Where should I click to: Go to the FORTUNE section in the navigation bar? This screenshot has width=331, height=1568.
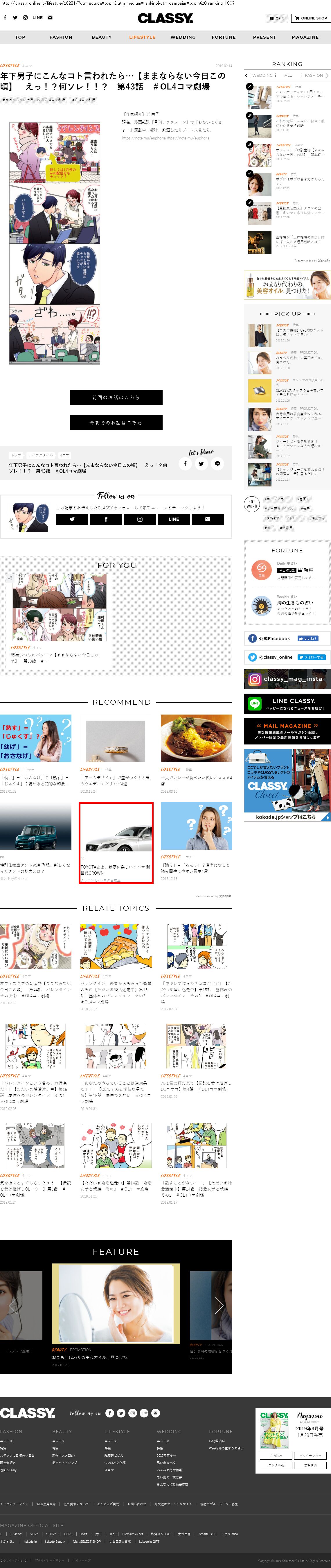[x=223, y=37]
